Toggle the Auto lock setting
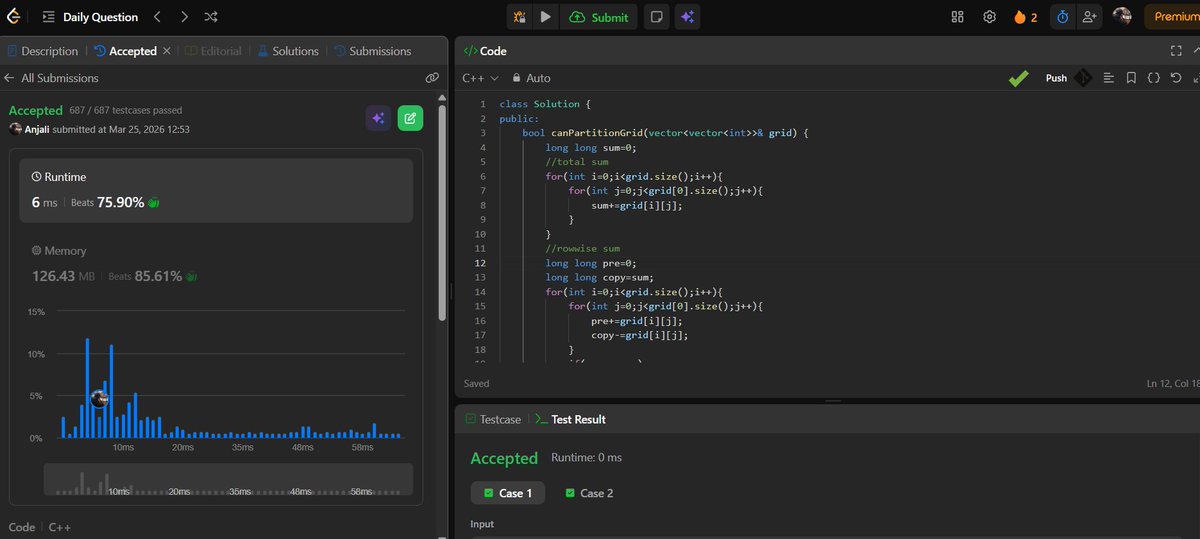This screenshot has width=1200, height=539. [531, 78]
